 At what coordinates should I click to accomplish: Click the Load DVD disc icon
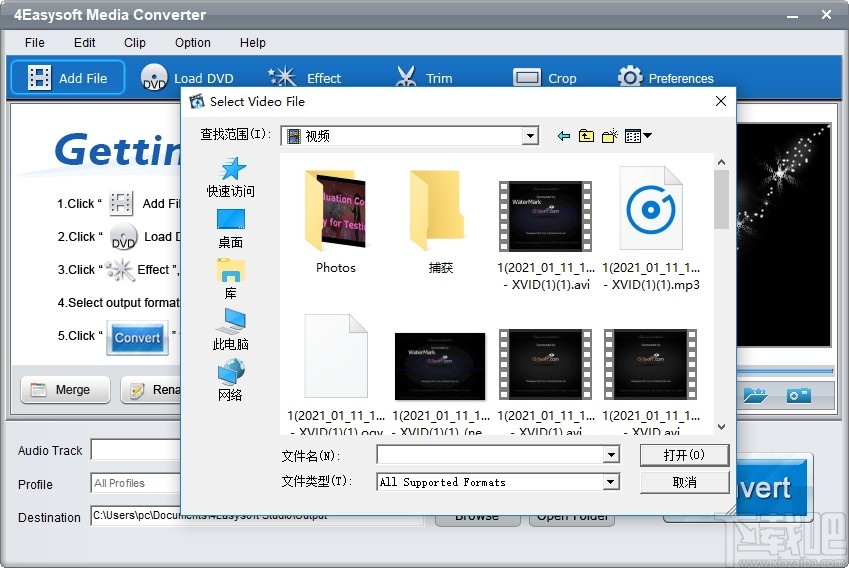[x=154, y=78]
